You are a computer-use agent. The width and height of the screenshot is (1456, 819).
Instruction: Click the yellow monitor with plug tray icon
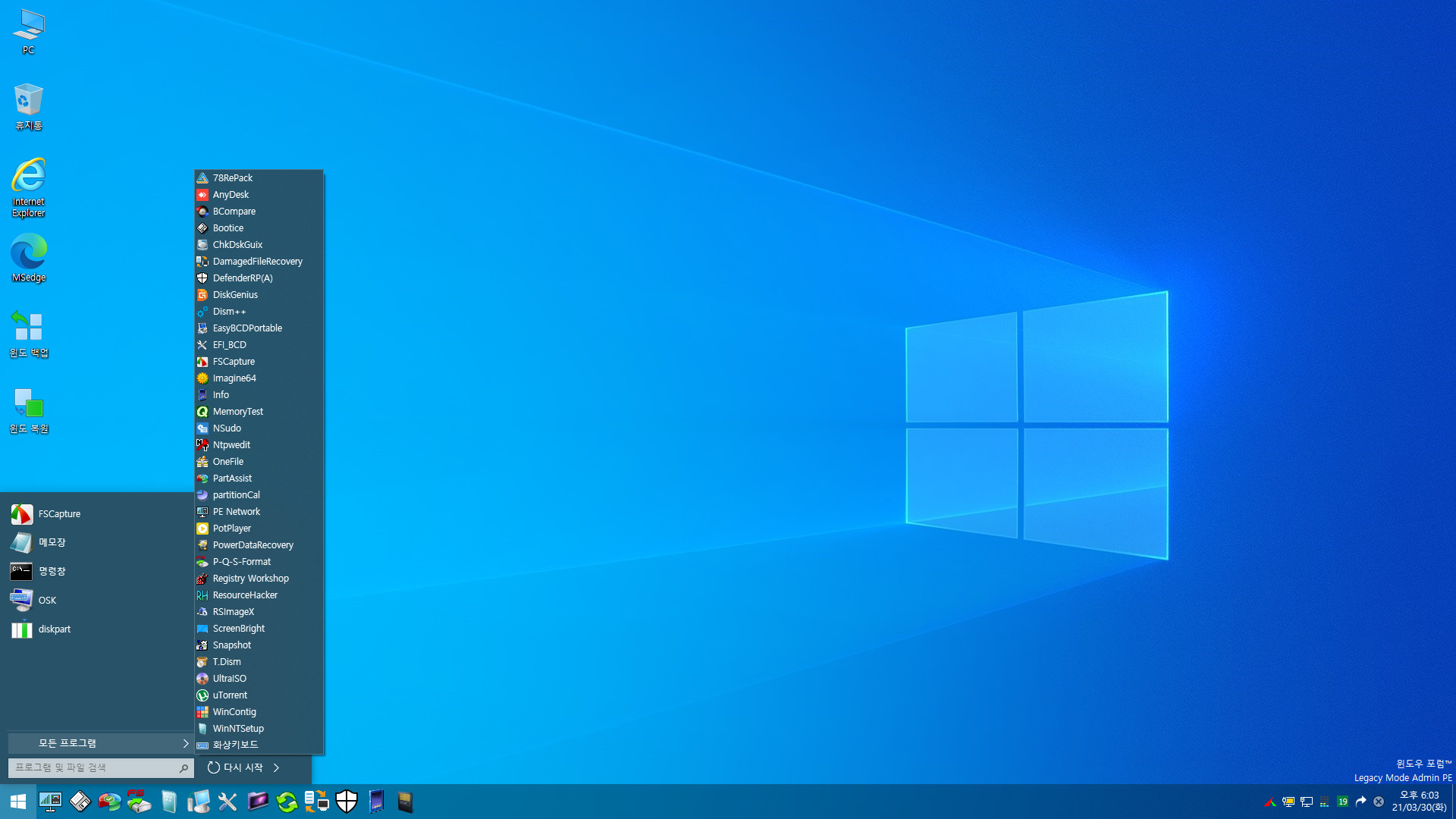pos(1288,802)
